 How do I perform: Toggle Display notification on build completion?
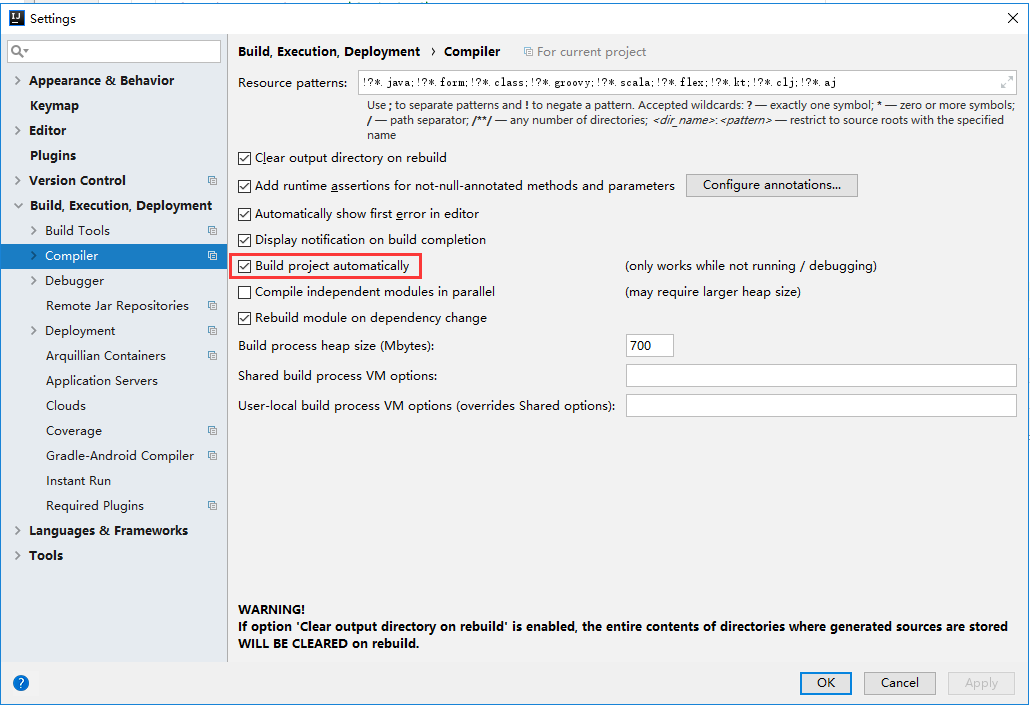coord(244,240)
